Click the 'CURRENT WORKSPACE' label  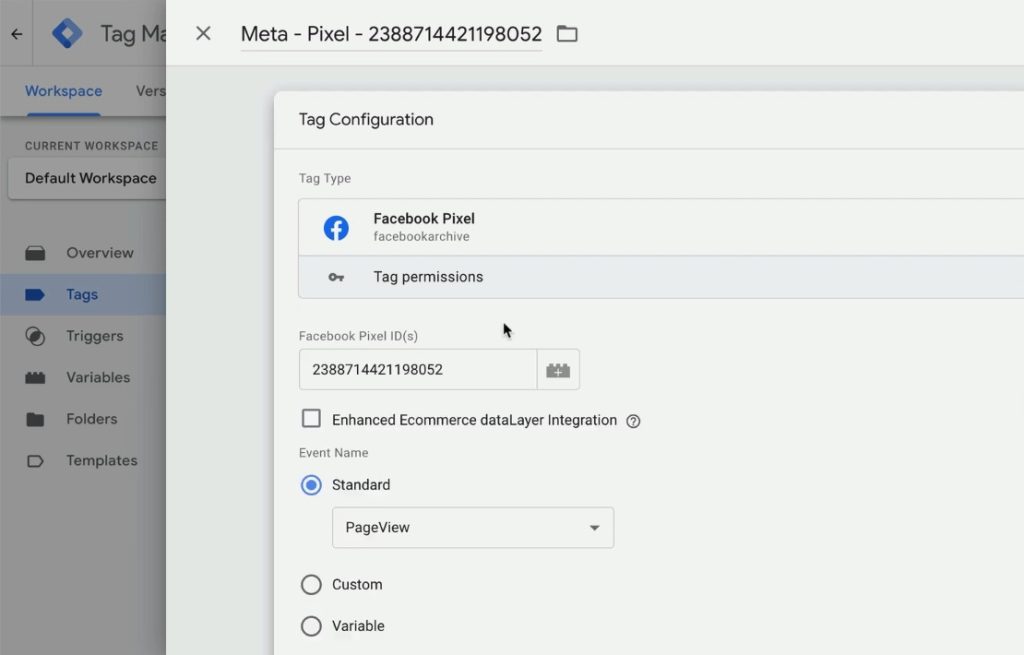coord(91,146)
